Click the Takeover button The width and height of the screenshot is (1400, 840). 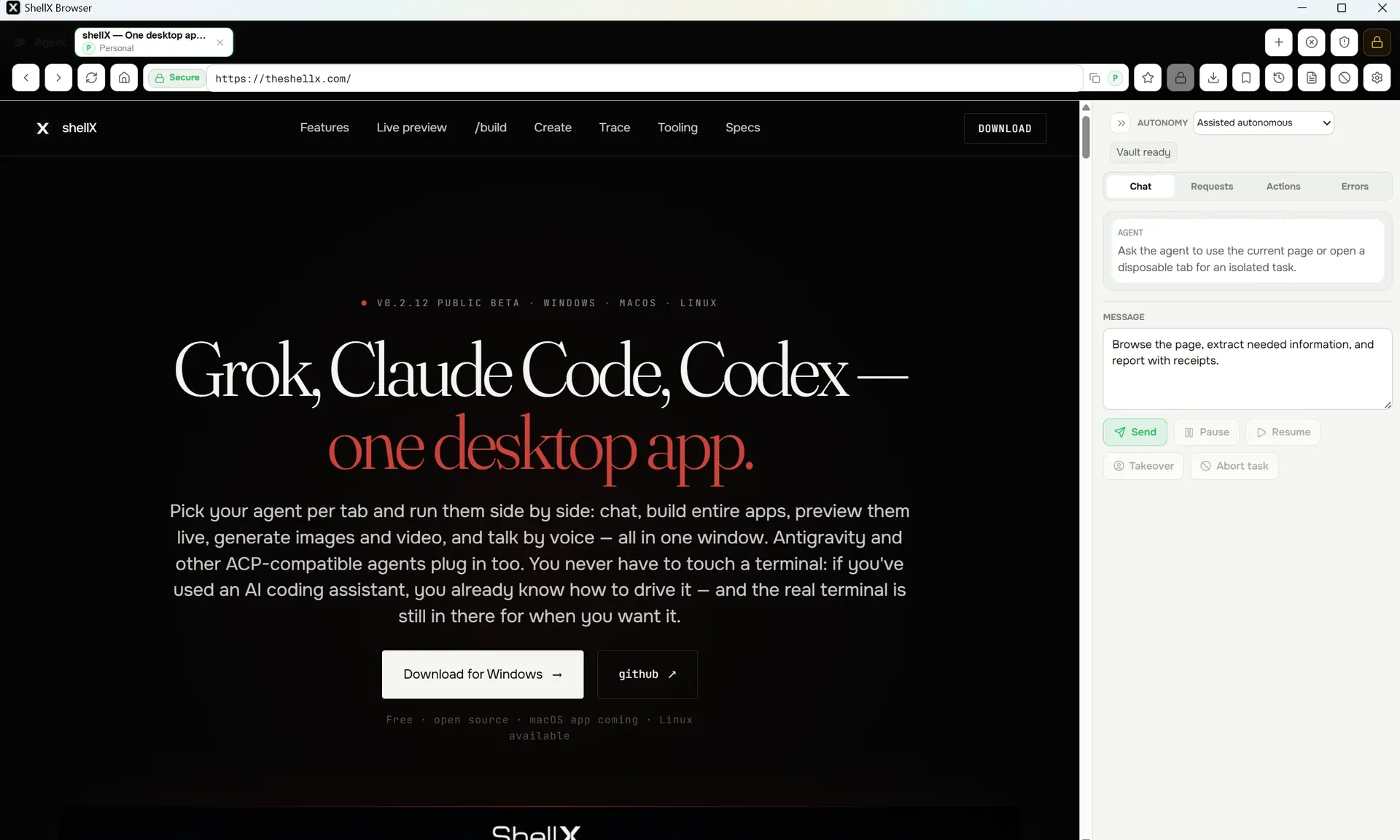(1143, 466)
